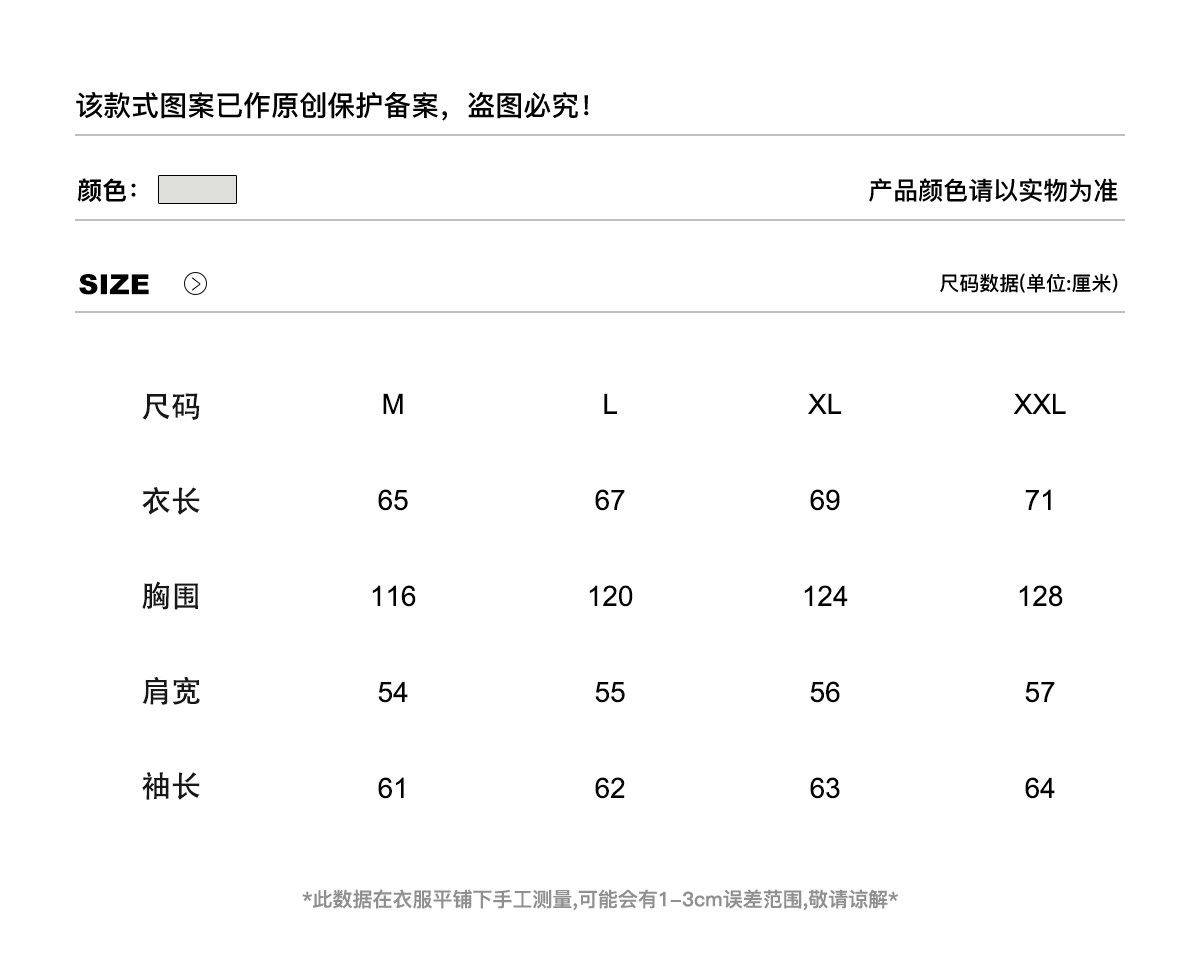Click the 肩宽 value 55
Viewport: 1200px width, 980px height.
(x=610, y=692)
